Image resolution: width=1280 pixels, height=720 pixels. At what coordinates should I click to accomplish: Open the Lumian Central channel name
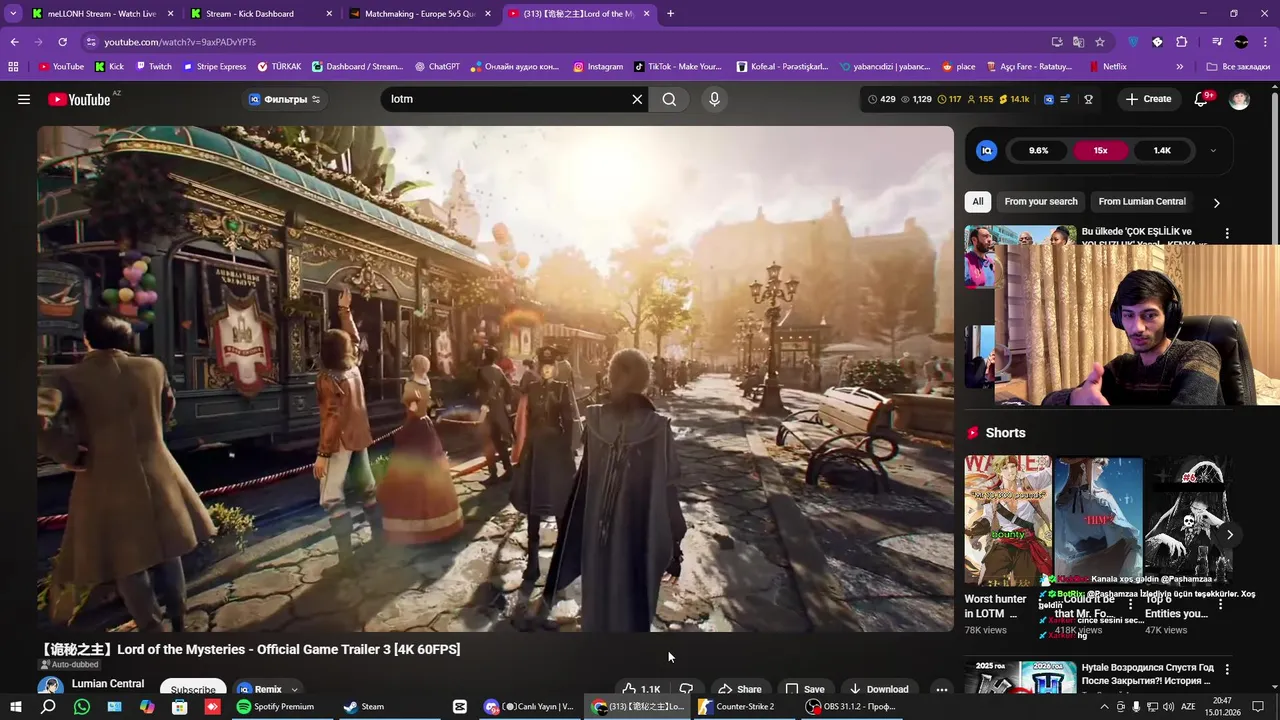108,684
